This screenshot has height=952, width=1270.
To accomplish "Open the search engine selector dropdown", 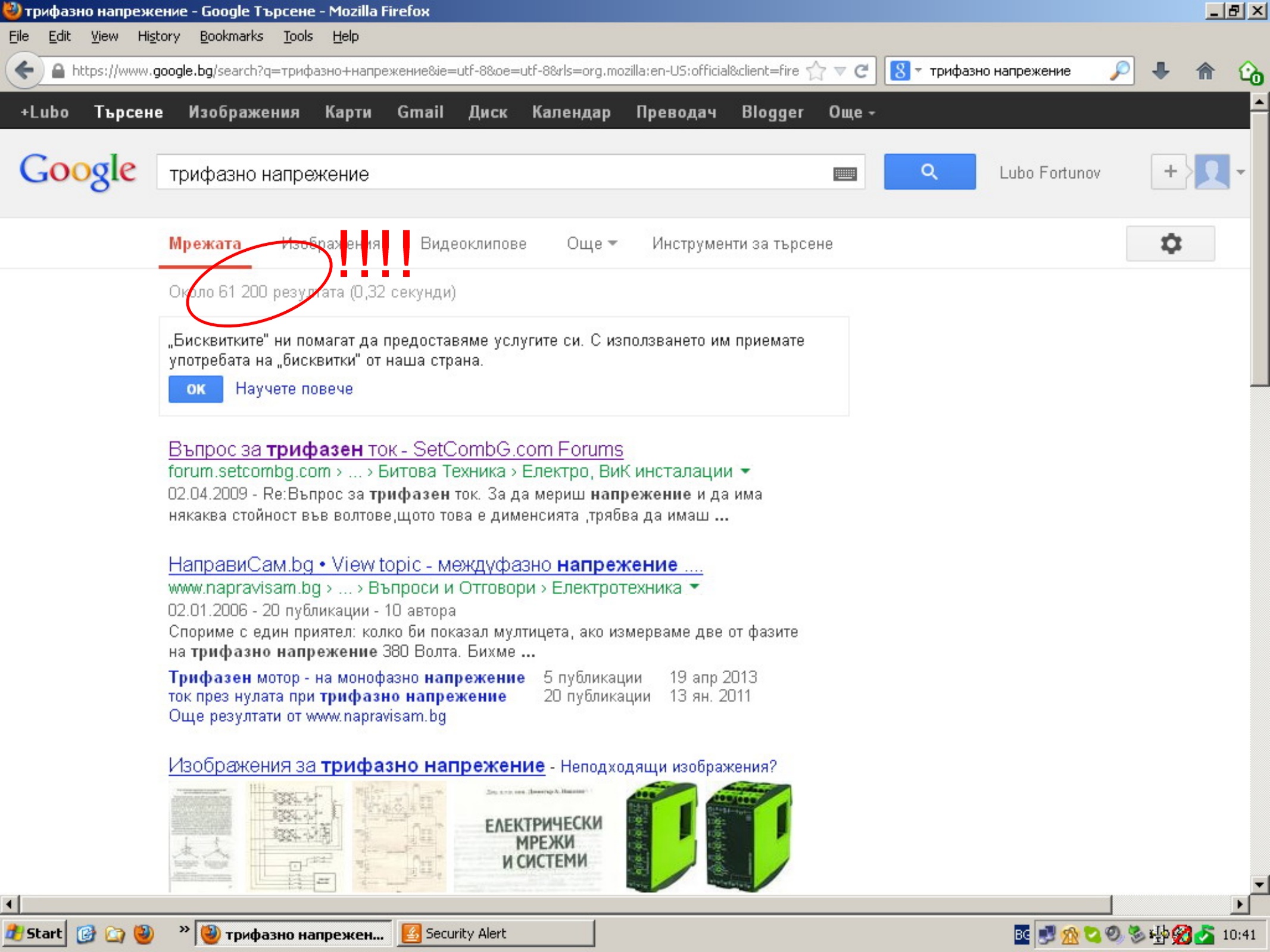I will tap(905, 71).
